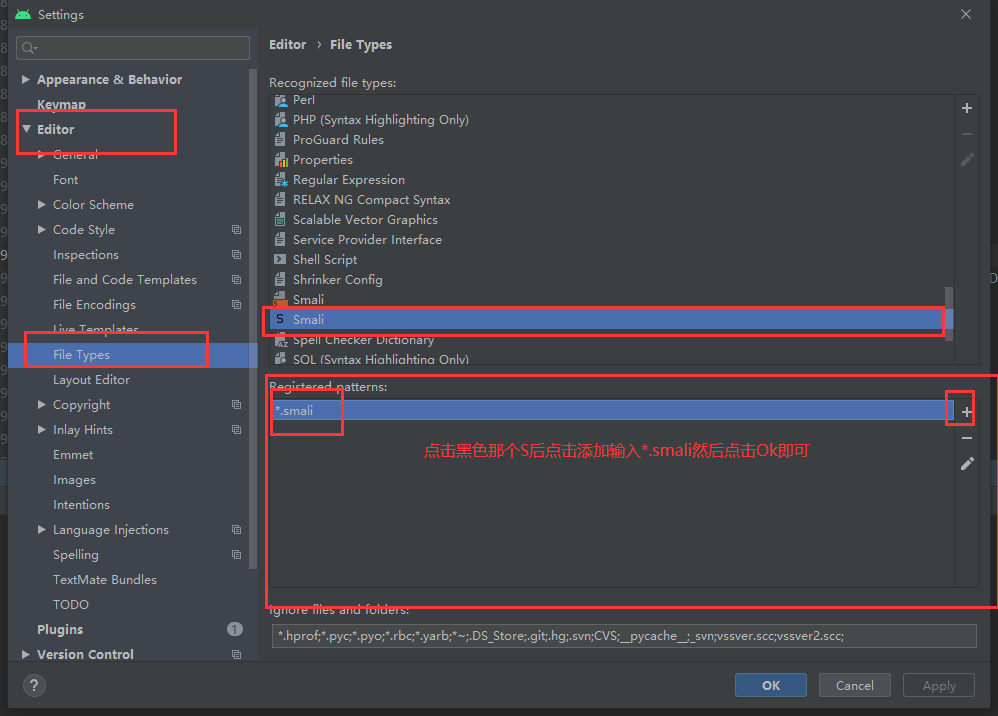Screen dimensions: 998x716
Task: Click project icon next to Inspections
Action: [x=236, y=255]
